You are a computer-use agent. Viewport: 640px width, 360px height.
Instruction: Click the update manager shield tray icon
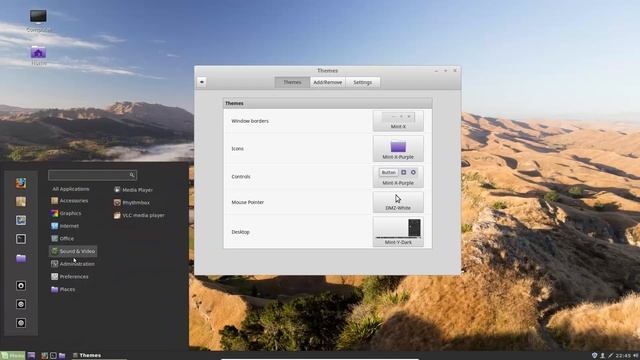click(x=594, y=356)
